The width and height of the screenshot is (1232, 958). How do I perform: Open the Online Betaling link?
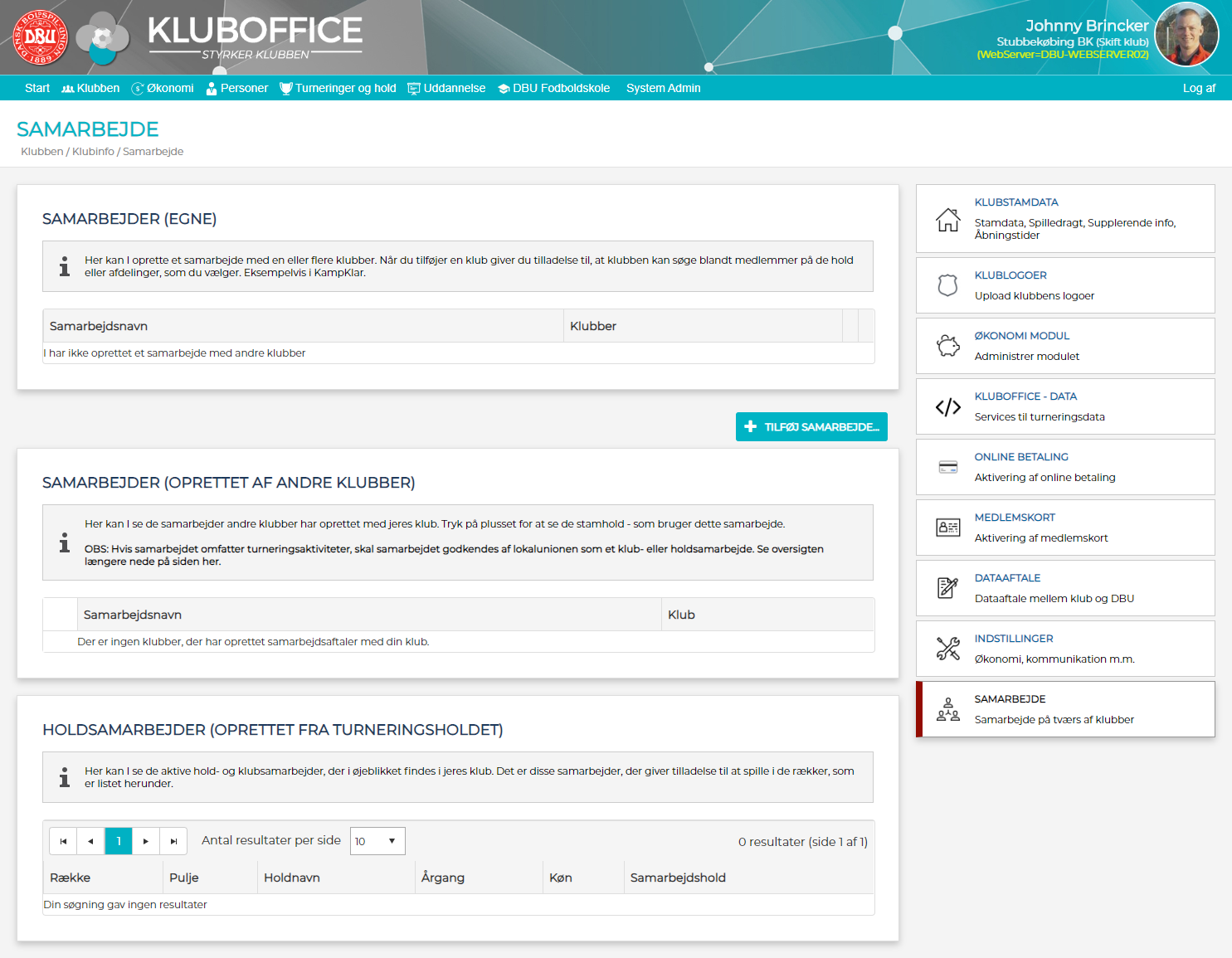click(x=1021, y=457)
